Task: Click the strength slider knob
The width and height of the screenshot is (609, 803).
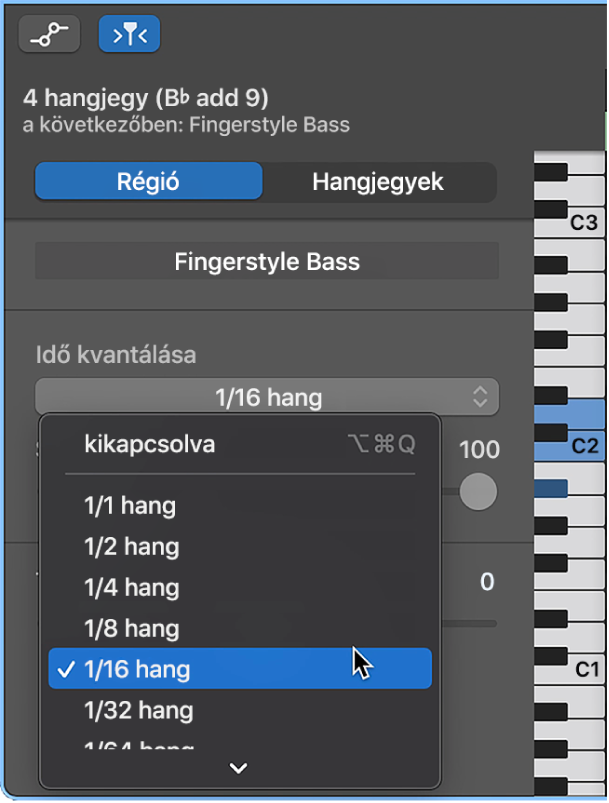Action: point(479,491)
